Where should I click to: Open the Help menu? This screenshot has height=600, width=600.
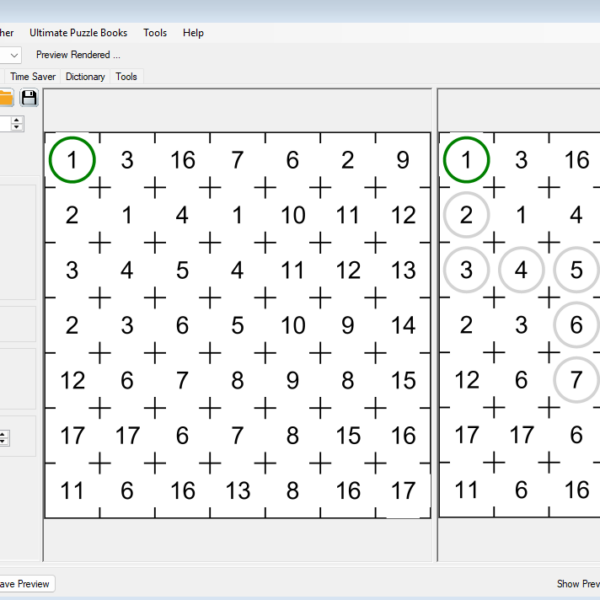pos(193,33)
